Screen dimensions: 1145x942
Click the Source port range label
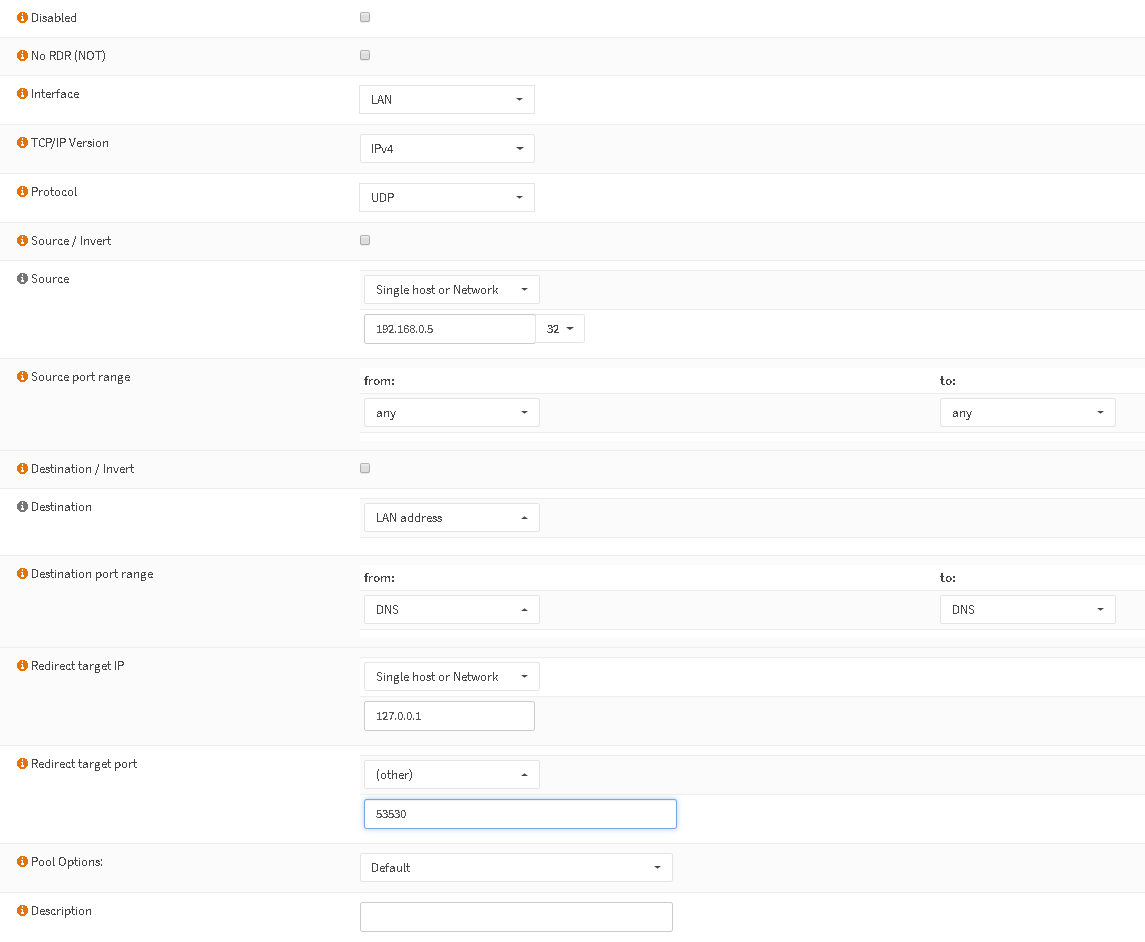80,378
